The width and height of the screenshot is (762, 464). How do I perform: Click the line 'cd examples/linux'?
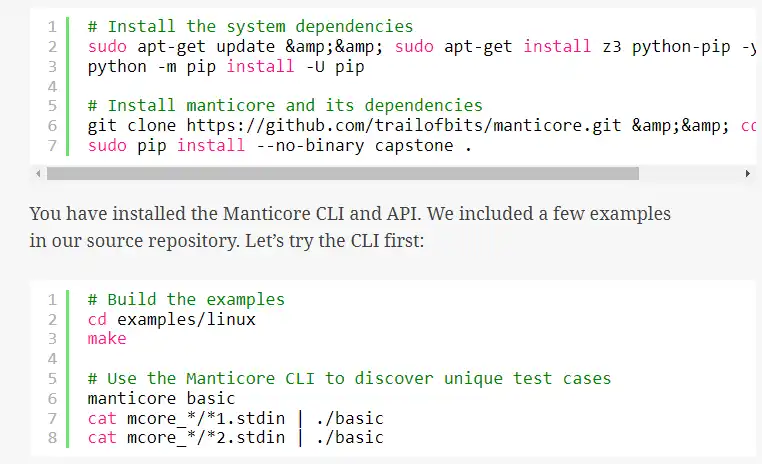pos(172,319)
